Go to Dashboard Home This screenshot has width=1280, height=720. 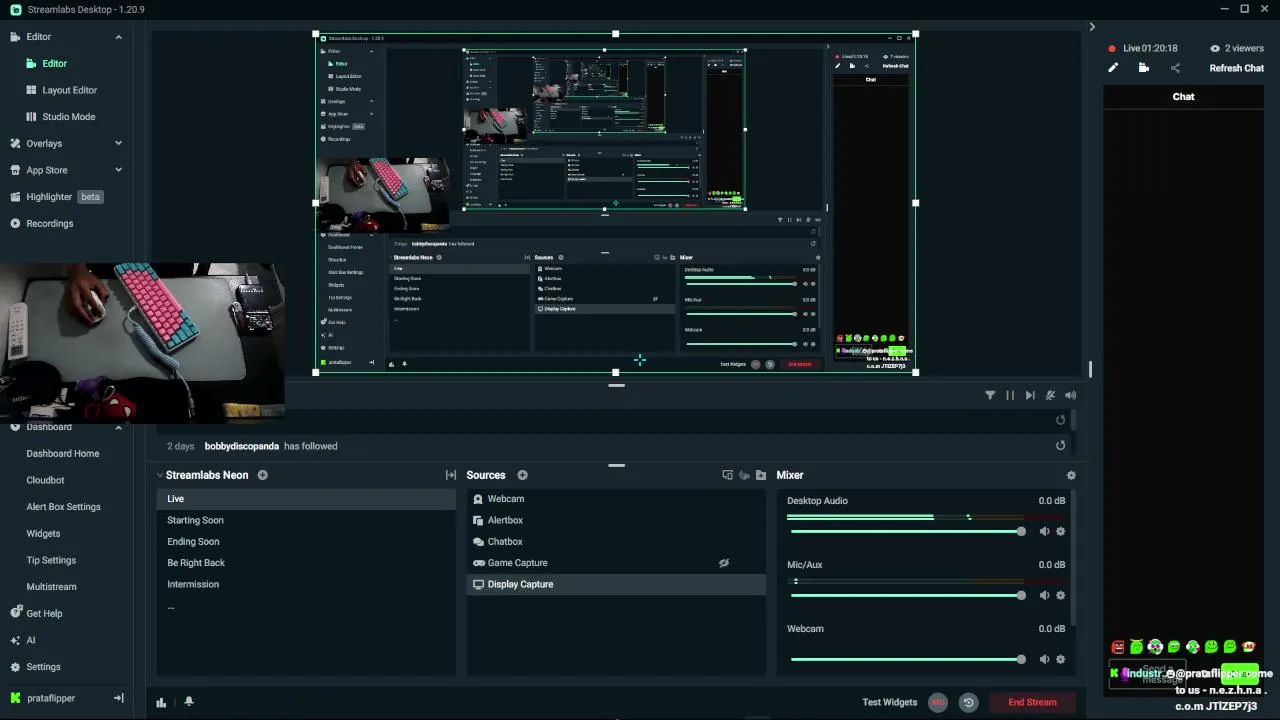click(62, 453)
